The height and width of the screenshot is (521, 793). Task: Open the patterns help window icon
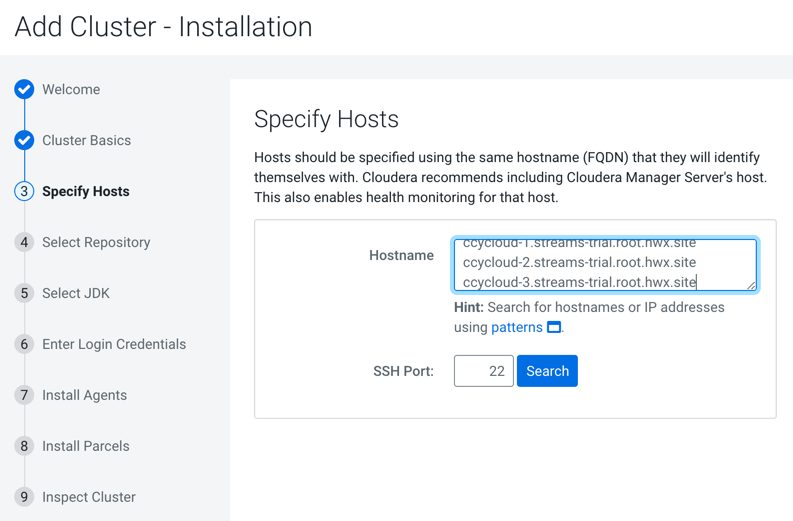(554, 327)
